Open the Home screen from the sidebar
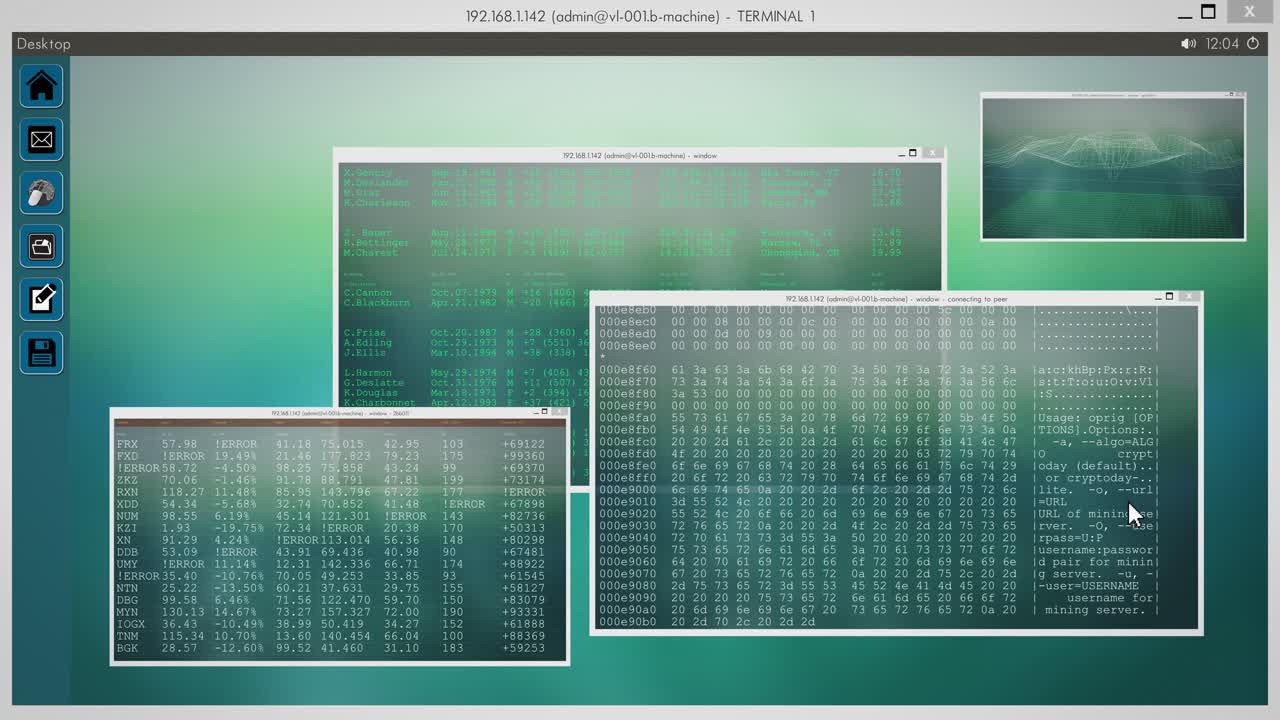Image resolution: width=1280 pixels, height=720 pixels. (41, 86)
